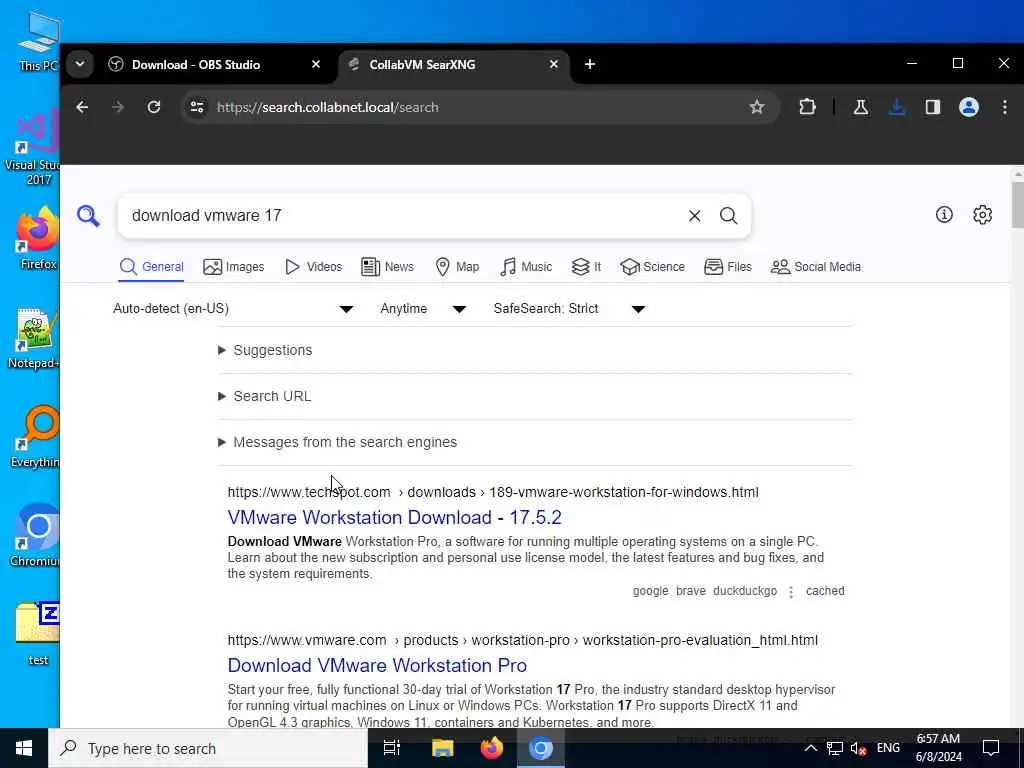Show downloads via the download arrow icon

(x=897, y=107)
